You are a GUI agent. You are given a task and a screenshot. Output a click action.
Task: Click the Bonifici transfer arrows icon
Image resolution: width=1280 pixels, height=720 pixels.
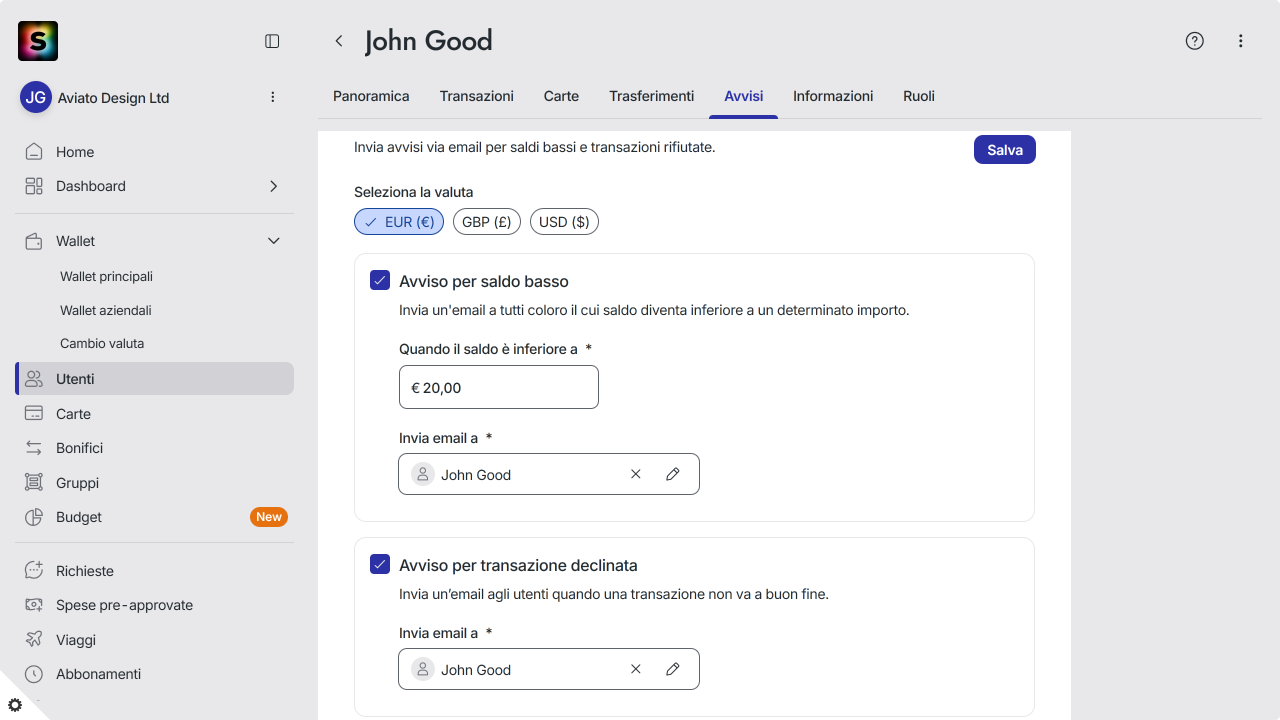tap(34, 448)
